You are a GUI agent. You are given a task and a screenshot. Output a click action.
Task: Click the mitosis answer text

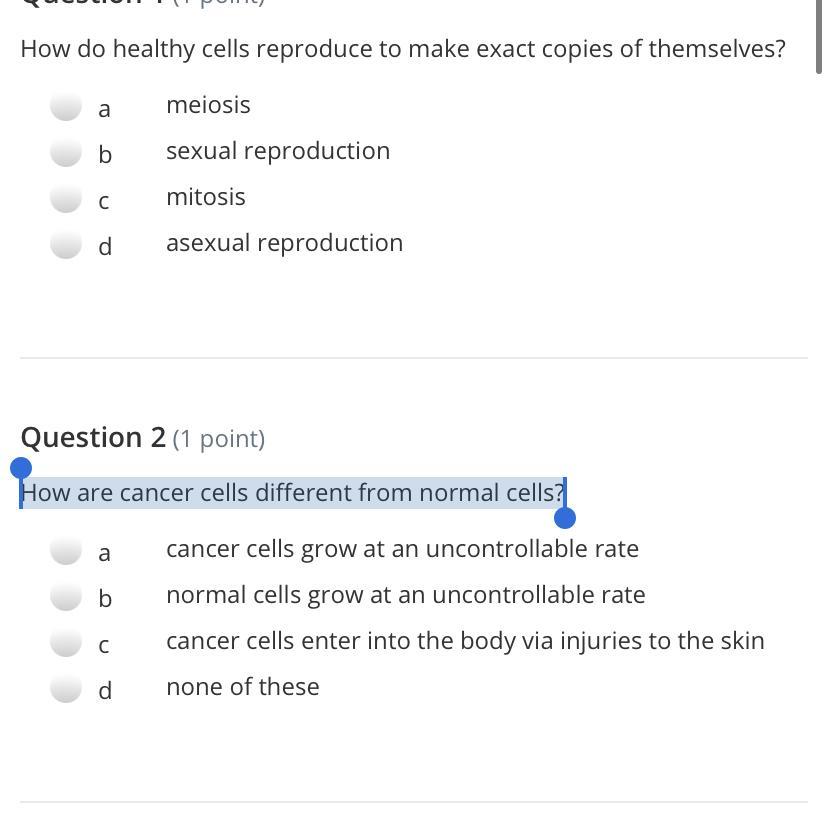(206, 197)
